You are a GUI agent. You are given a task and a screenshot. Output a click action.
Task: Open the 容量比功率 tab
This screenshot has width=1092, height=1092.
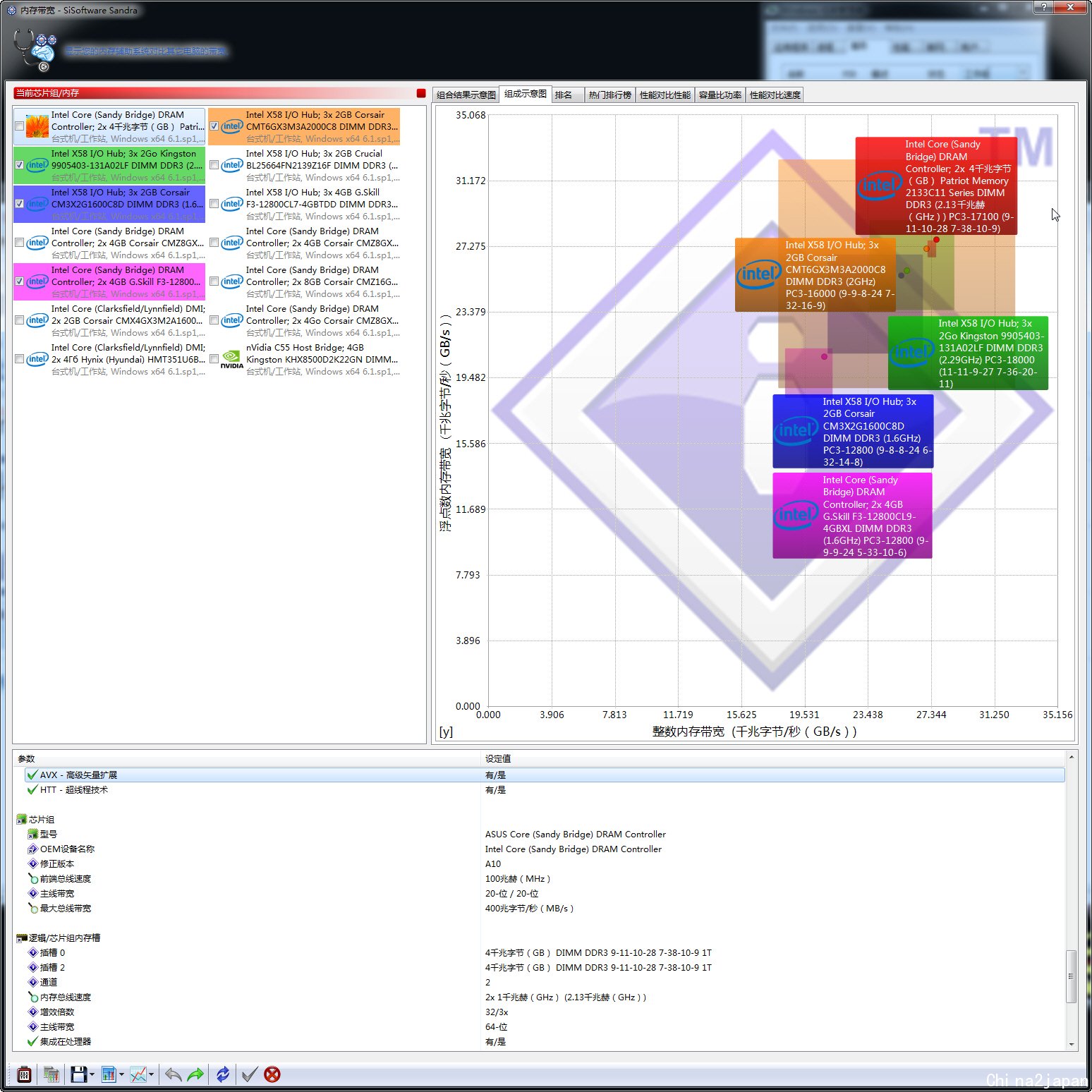[x=720, y=95]
